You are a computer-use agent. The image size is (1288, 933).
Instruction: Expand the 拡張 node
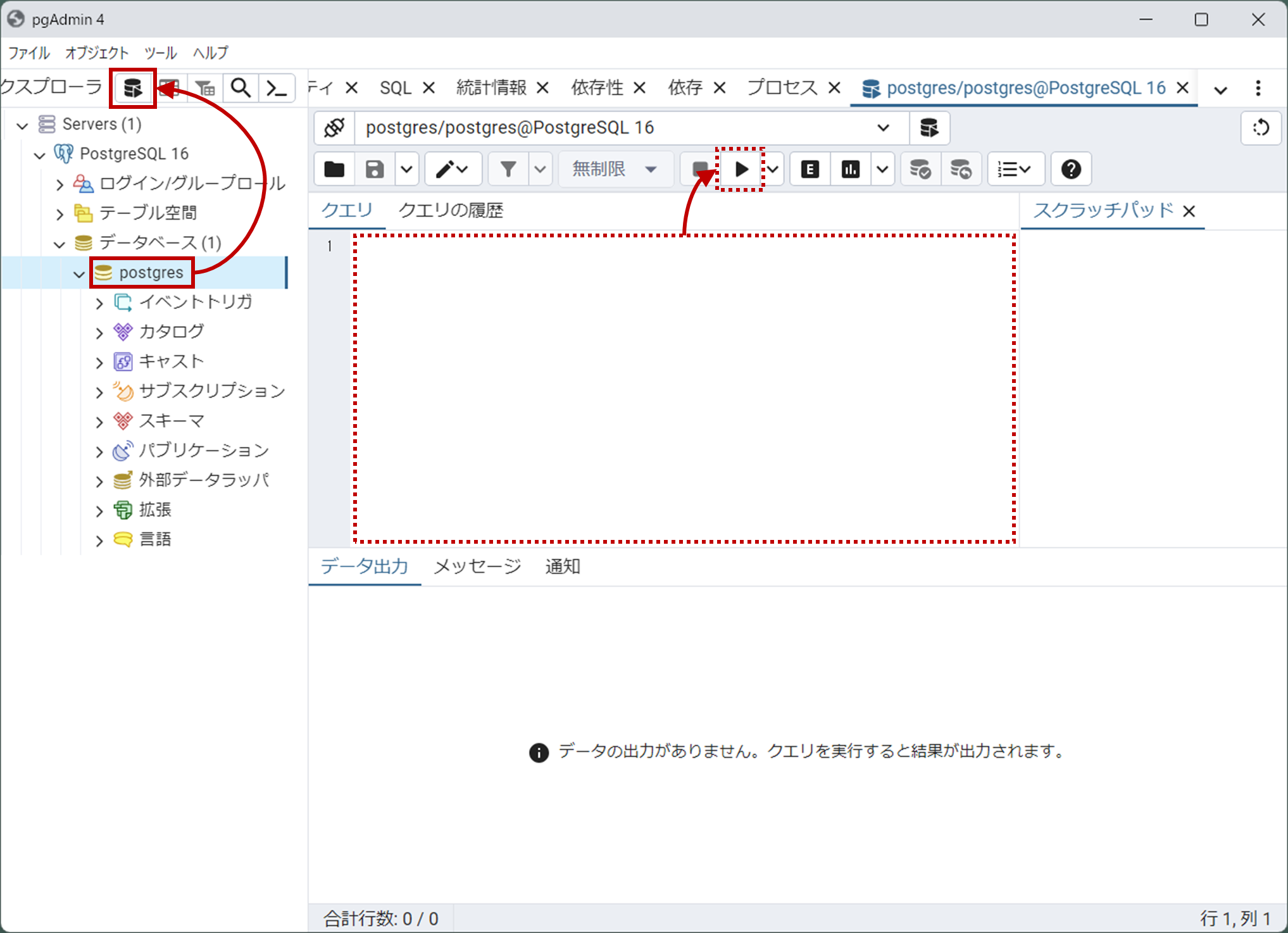pos(99,511)
